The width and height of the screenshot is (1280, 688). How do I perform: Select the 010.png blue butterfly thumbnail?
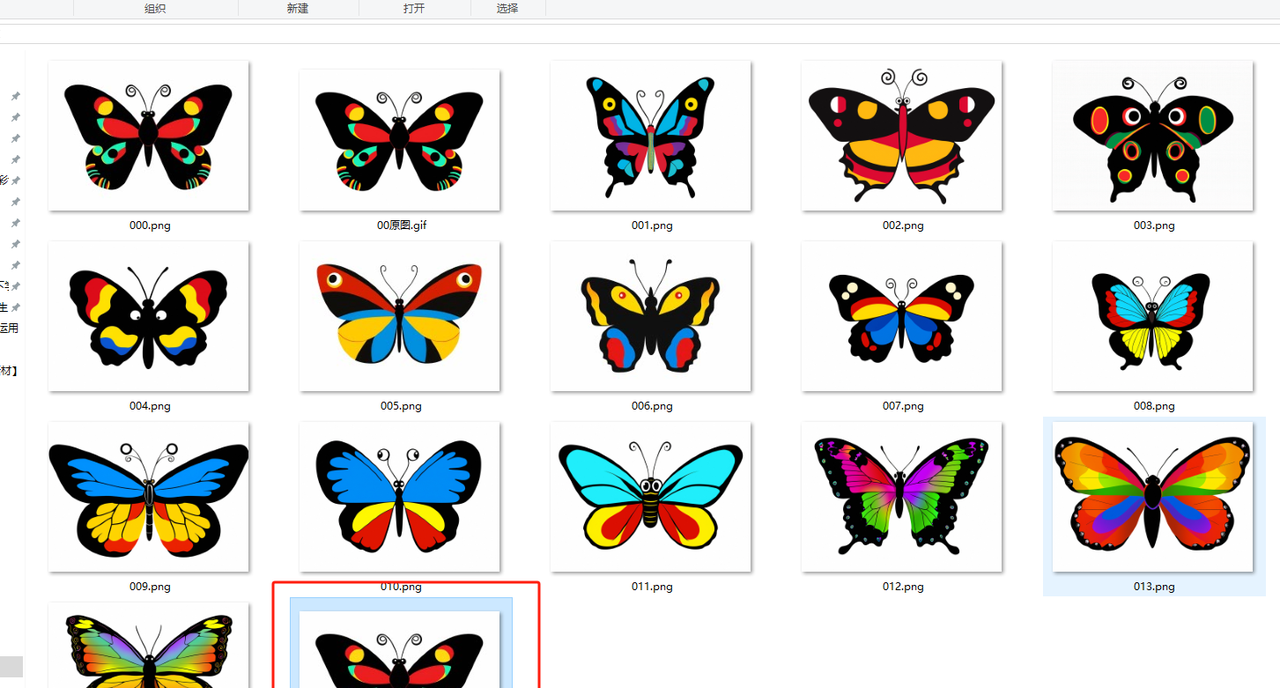coord(400,497)
